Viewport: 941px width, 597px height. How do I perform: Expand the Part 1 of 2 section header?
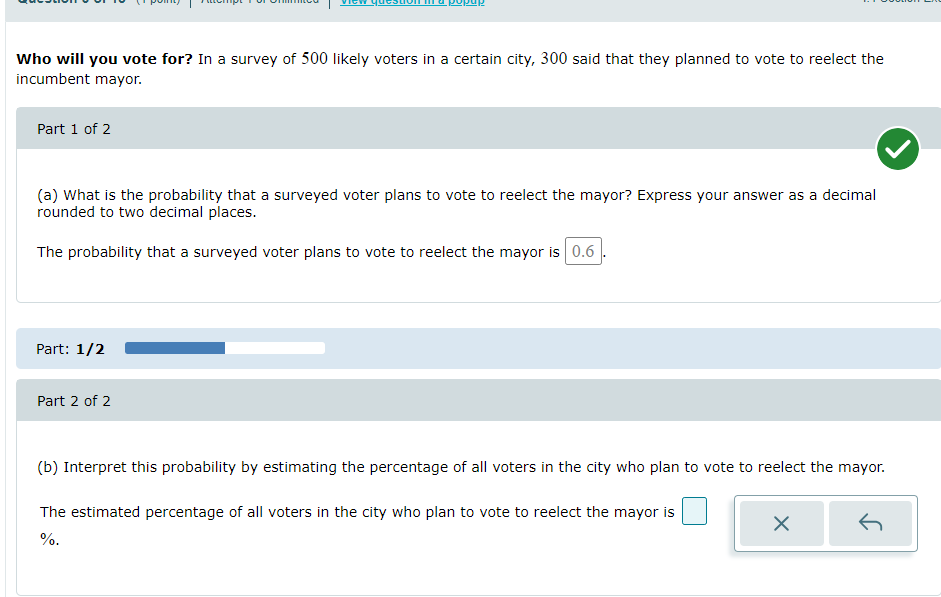(74, 128)
